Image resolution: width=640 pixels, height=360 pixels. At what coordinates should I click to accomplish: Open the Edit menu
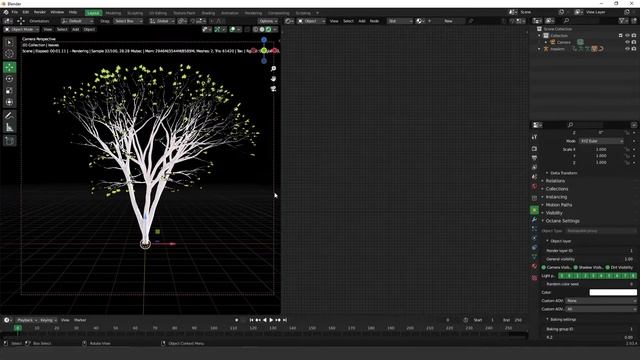pos(26,12)
